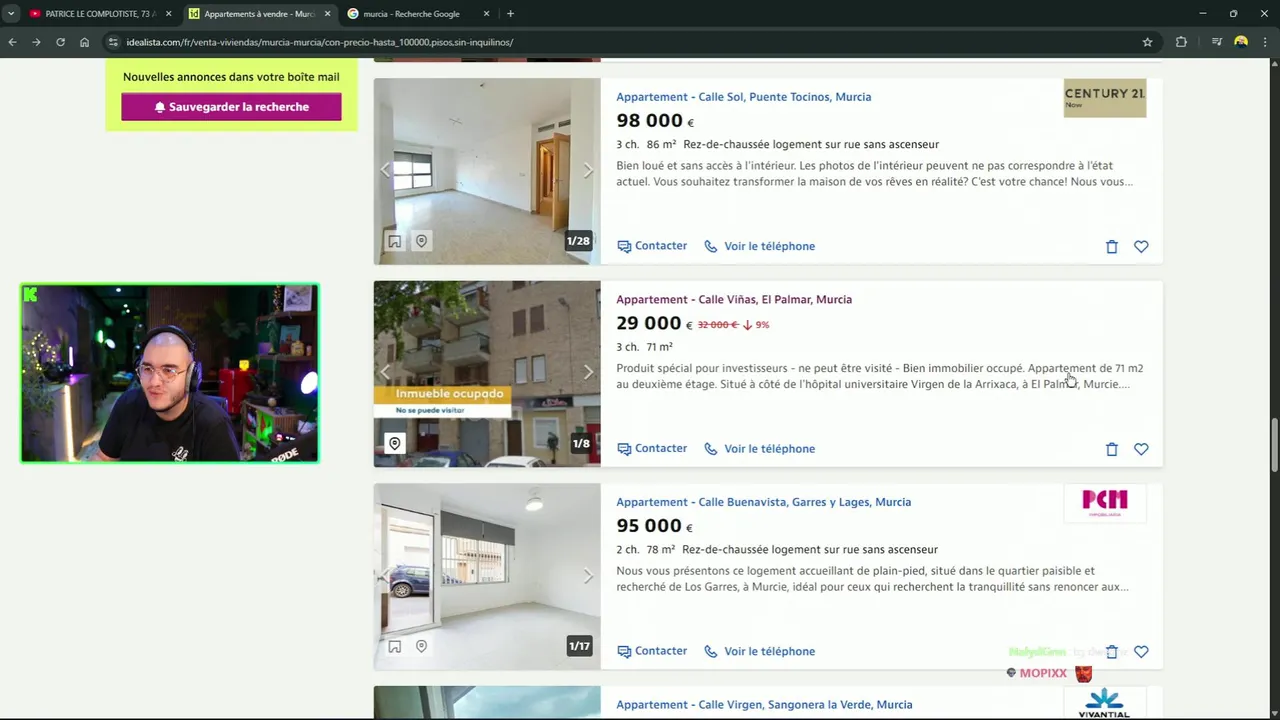View floor plan icon on Calle Buenavista photo

(395, 646)
